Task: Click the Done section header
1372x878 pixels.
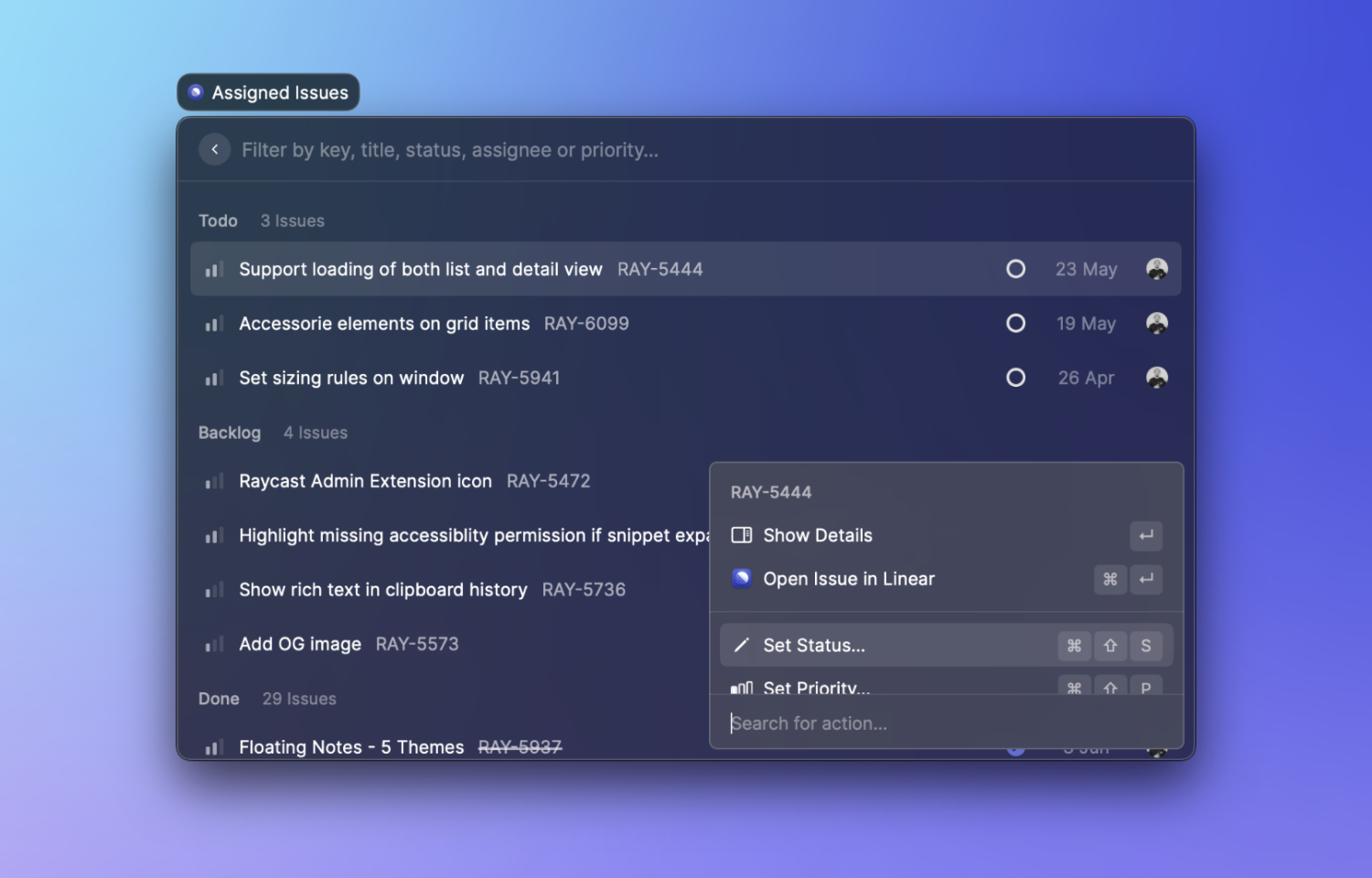Action: 219,699
